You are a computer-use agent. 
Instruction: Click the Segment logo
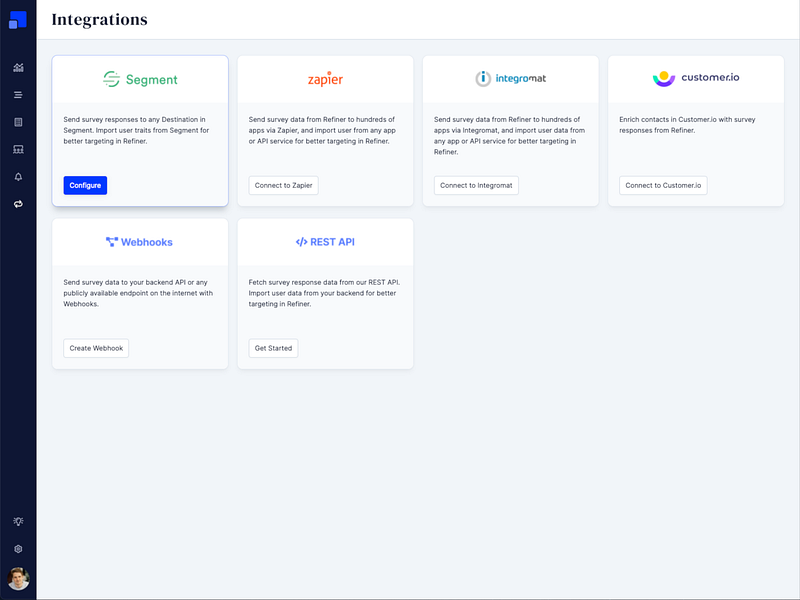click(x=140, y=80)
